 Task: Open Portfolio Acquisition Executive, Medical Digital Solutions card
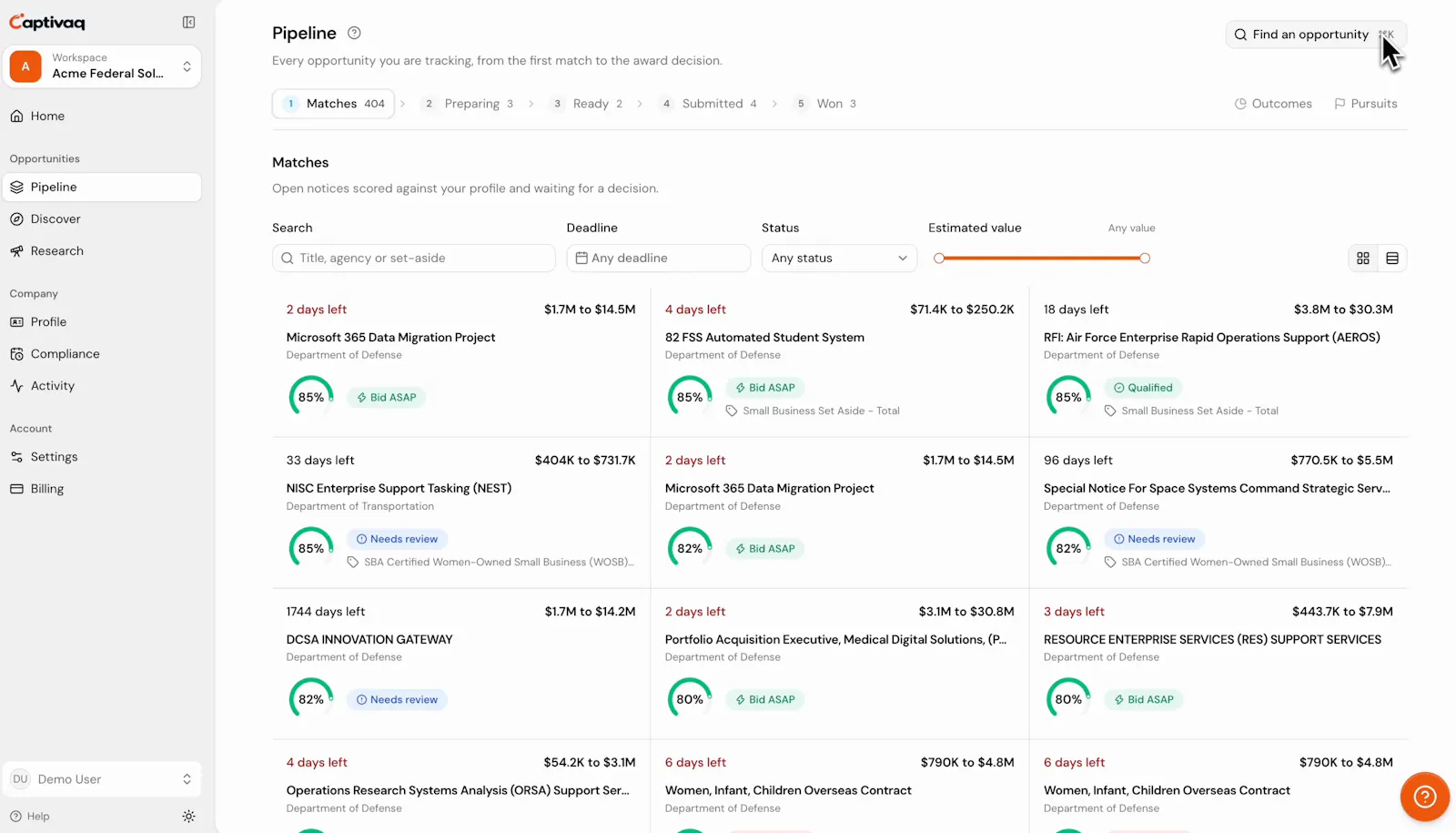point(840,665)
